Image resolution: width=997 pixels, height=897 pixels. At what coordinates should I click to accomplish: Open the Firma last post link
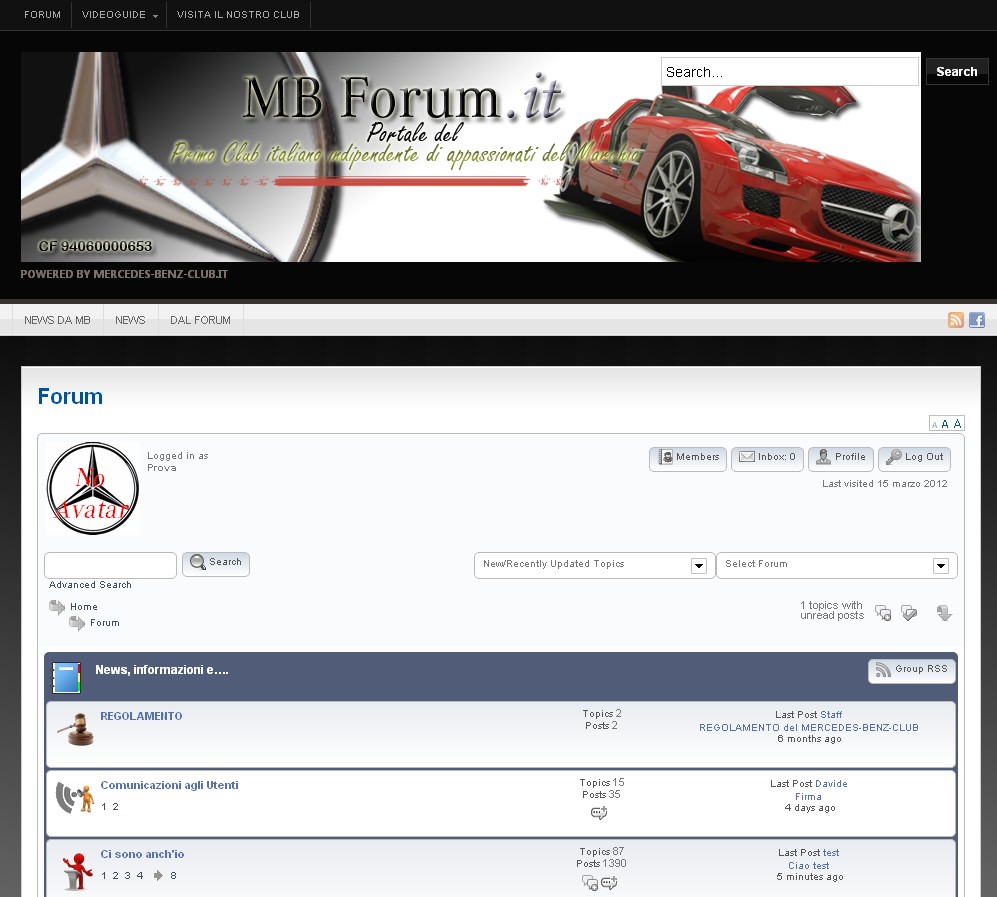[x=808, y=797]
